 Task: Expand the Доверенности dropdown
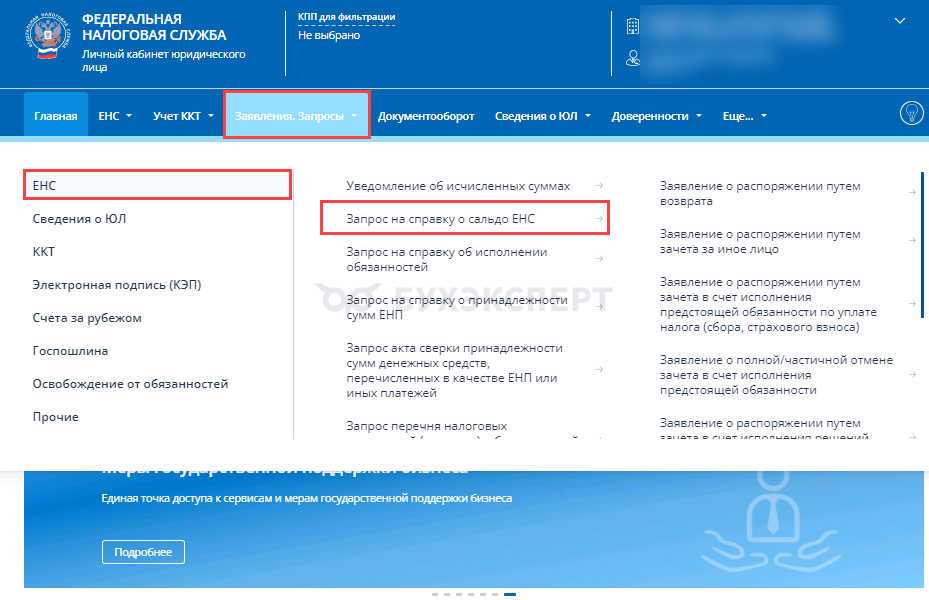pyautogui.click(x=656, y=116)
